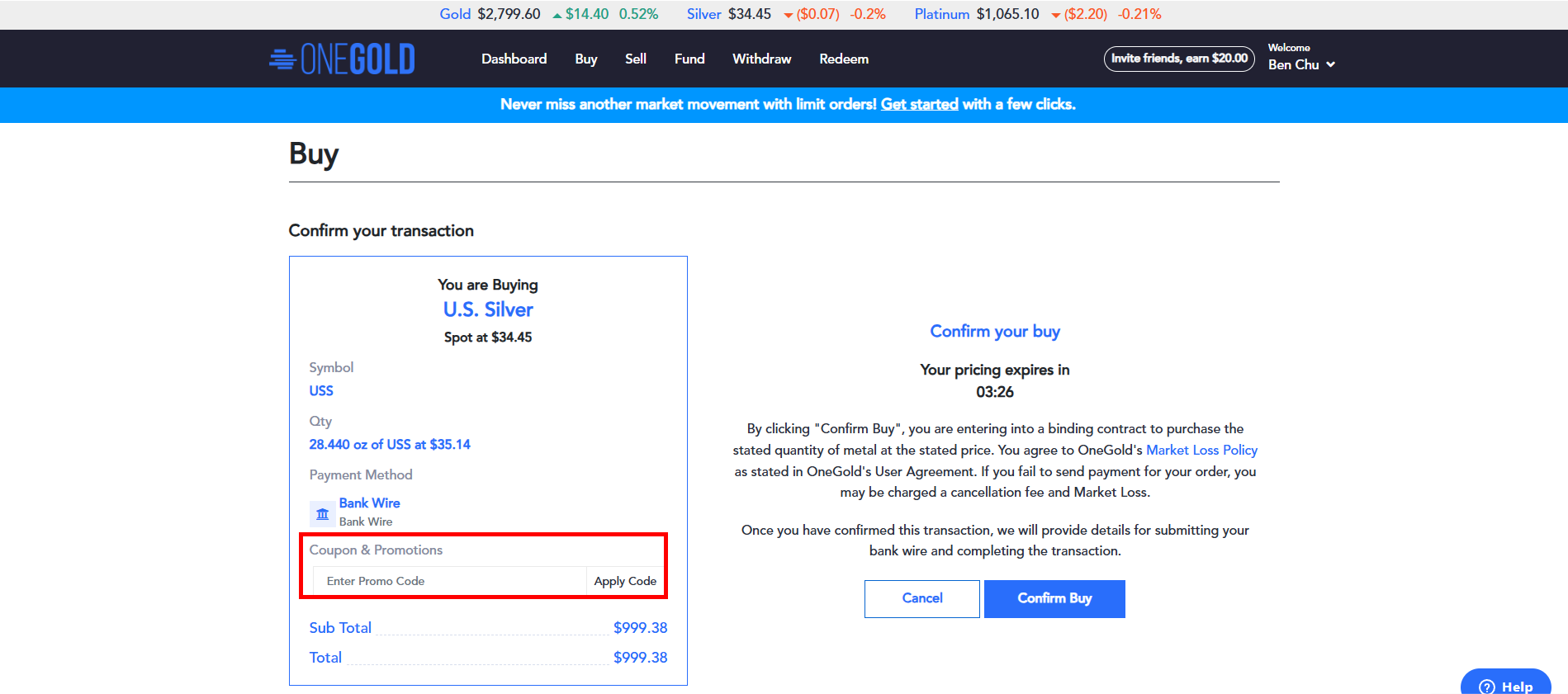Click the Confirm Buy button

[1054, 598]
